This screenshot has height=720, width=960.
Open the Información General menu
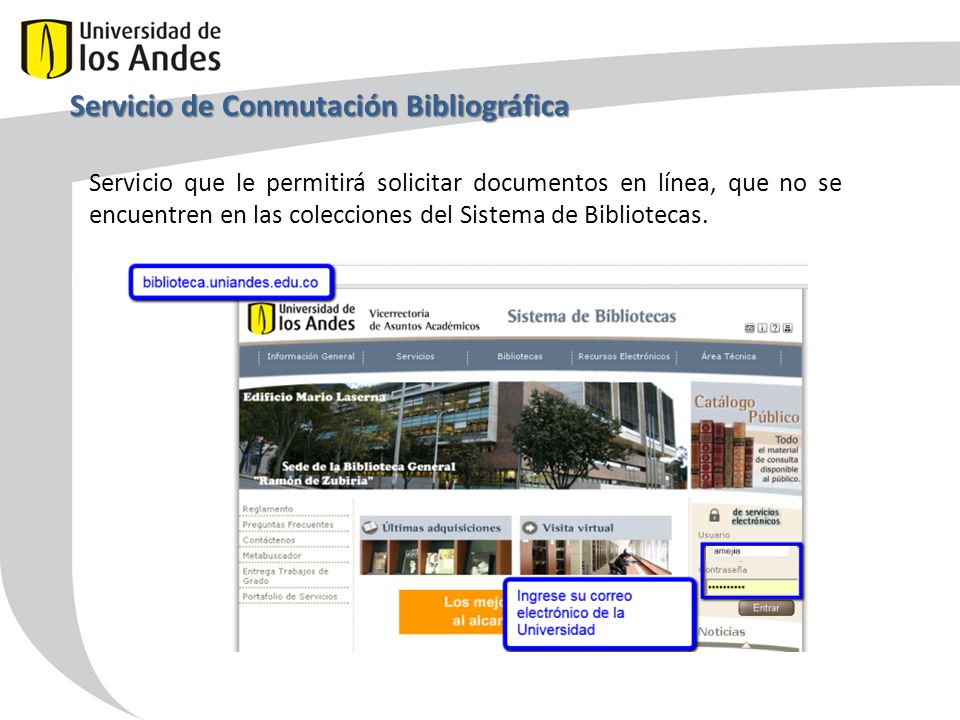point(310,356)
